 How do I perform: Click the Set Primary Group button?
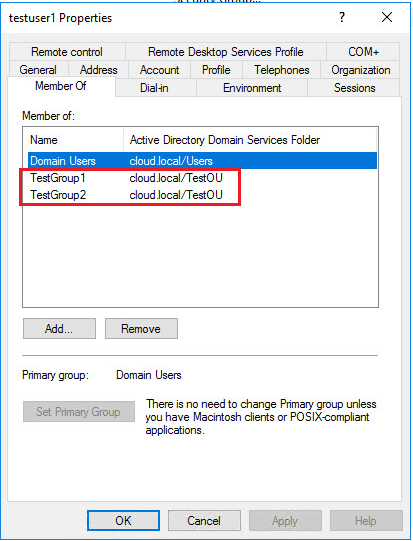coord(79,411)
